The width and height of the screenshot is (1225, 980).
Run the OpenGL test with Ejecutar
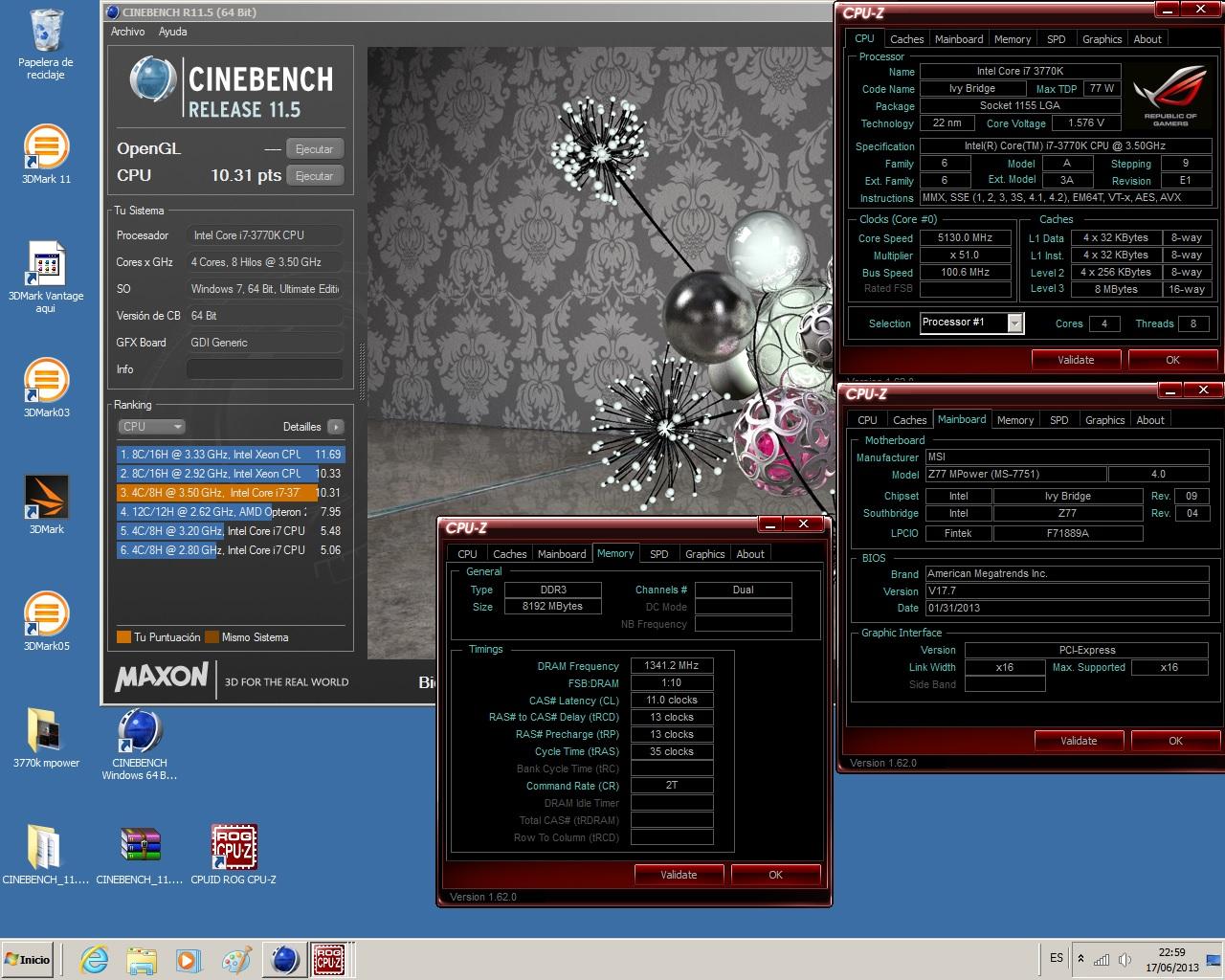click(x=314, y=149)
